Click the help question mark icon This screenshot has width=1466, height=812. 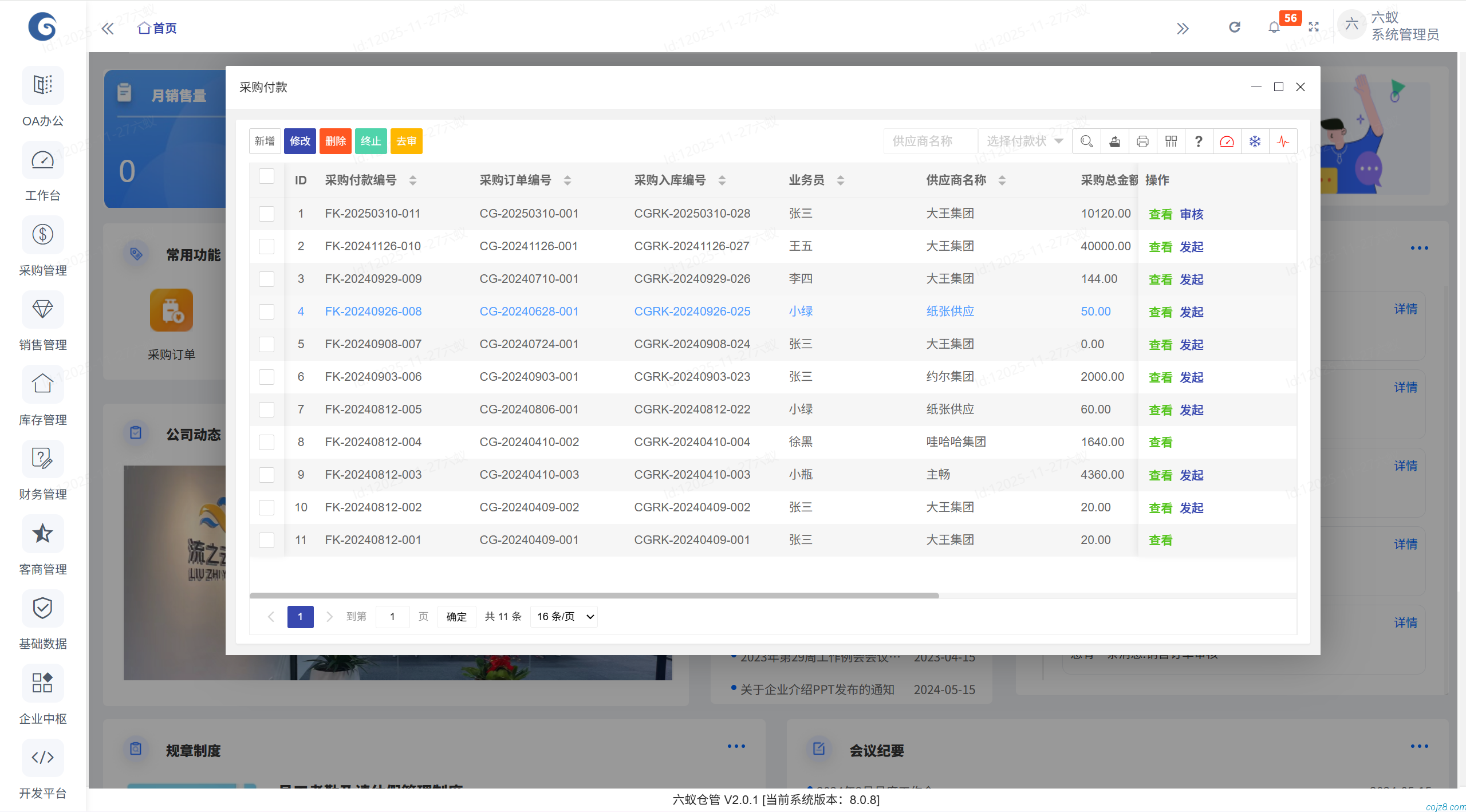(1198, 141)
